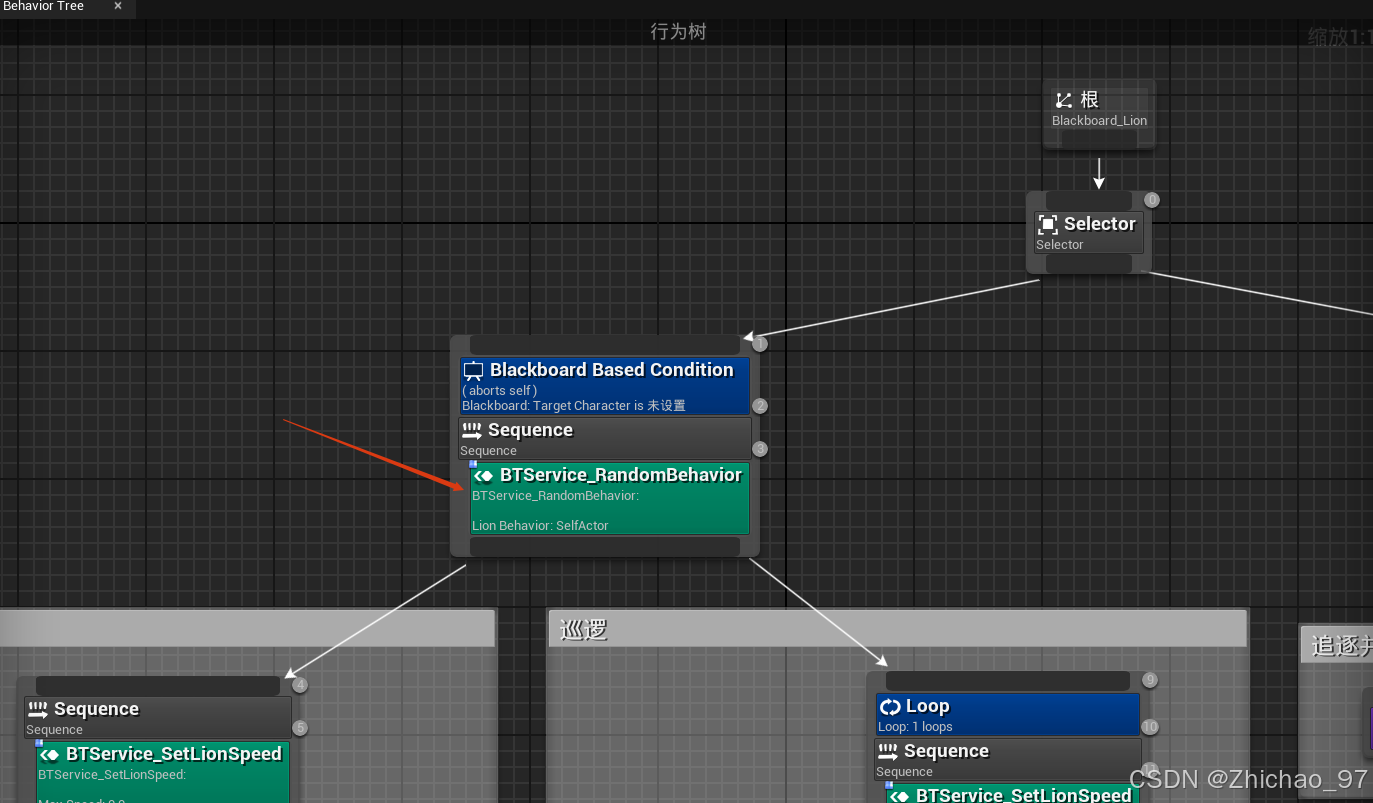Select Sequence node numbered 5

coord(158,717)
